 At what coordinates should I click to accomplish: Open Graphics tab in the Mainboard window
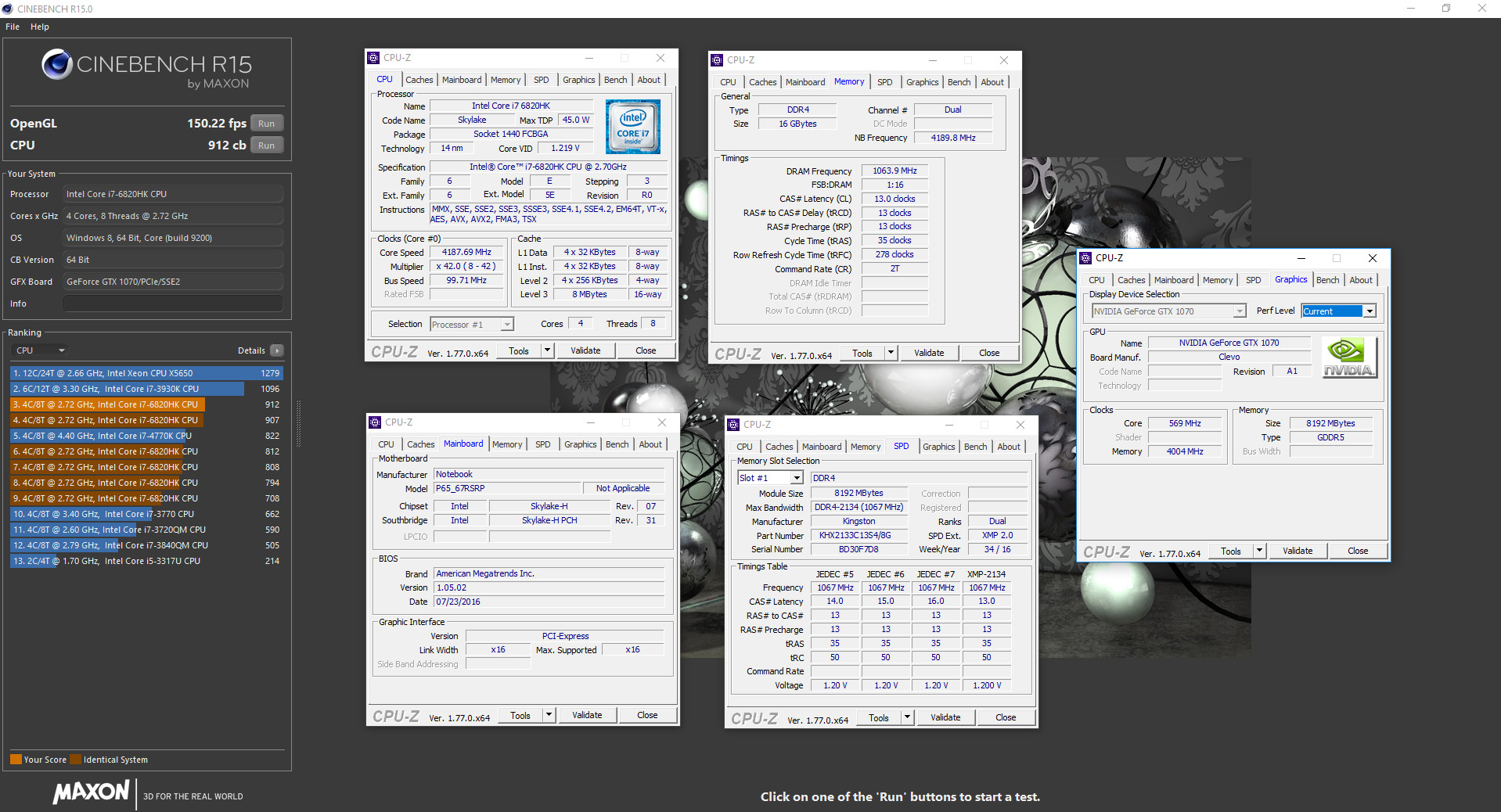(580, 444)
